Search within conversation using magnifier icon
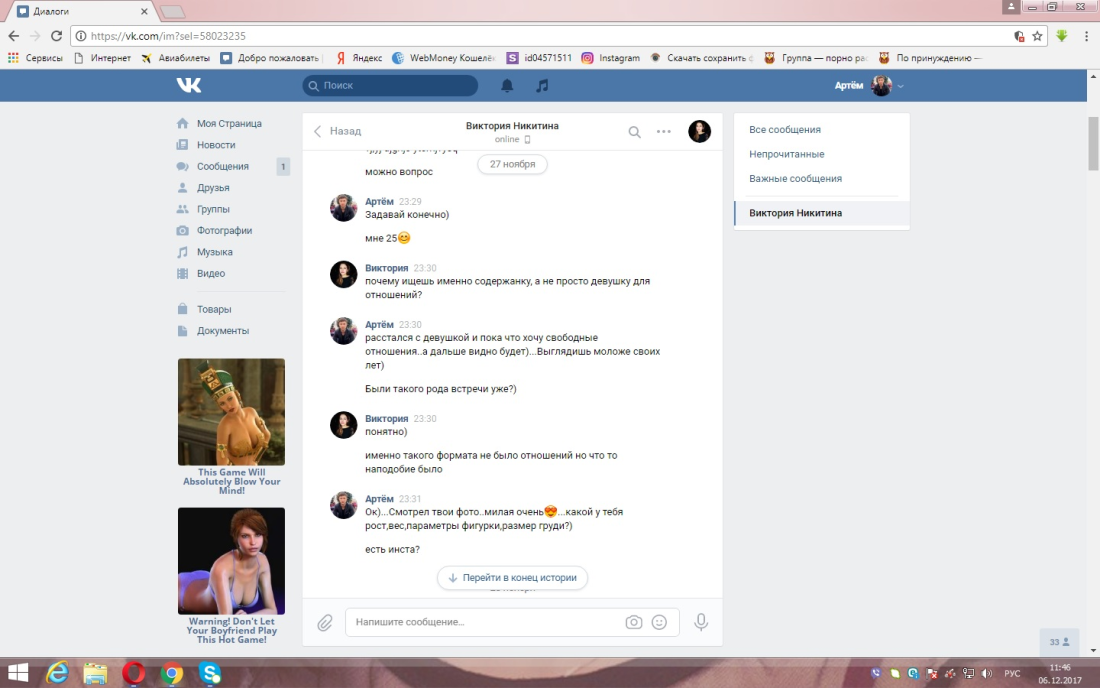Viewport: 1100px width, 688px height. click(634, 132)
